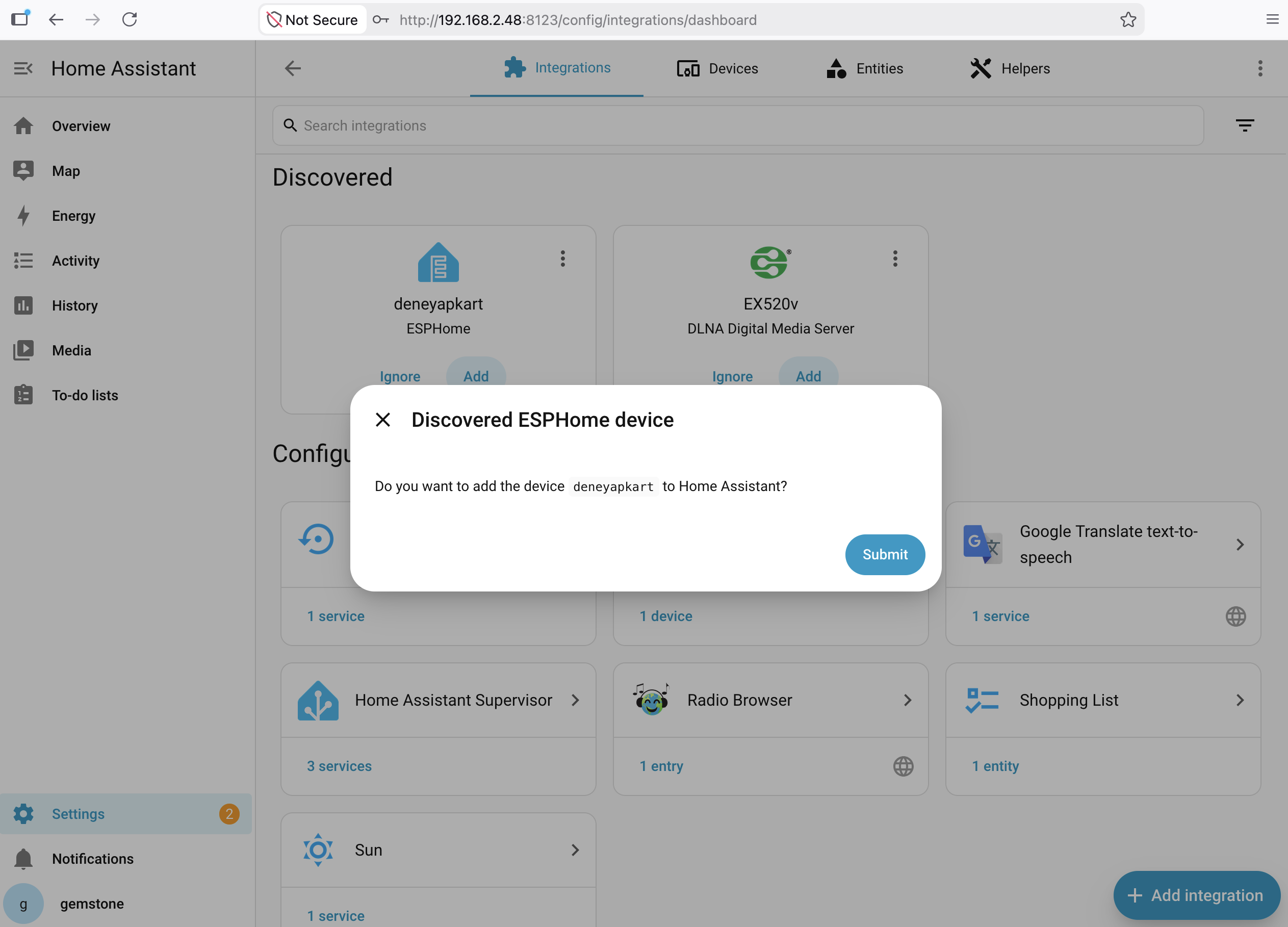The width and height of the screenshot is (1288, 927).
Task: Open the Activity log
Action: [x=126, y=261]
